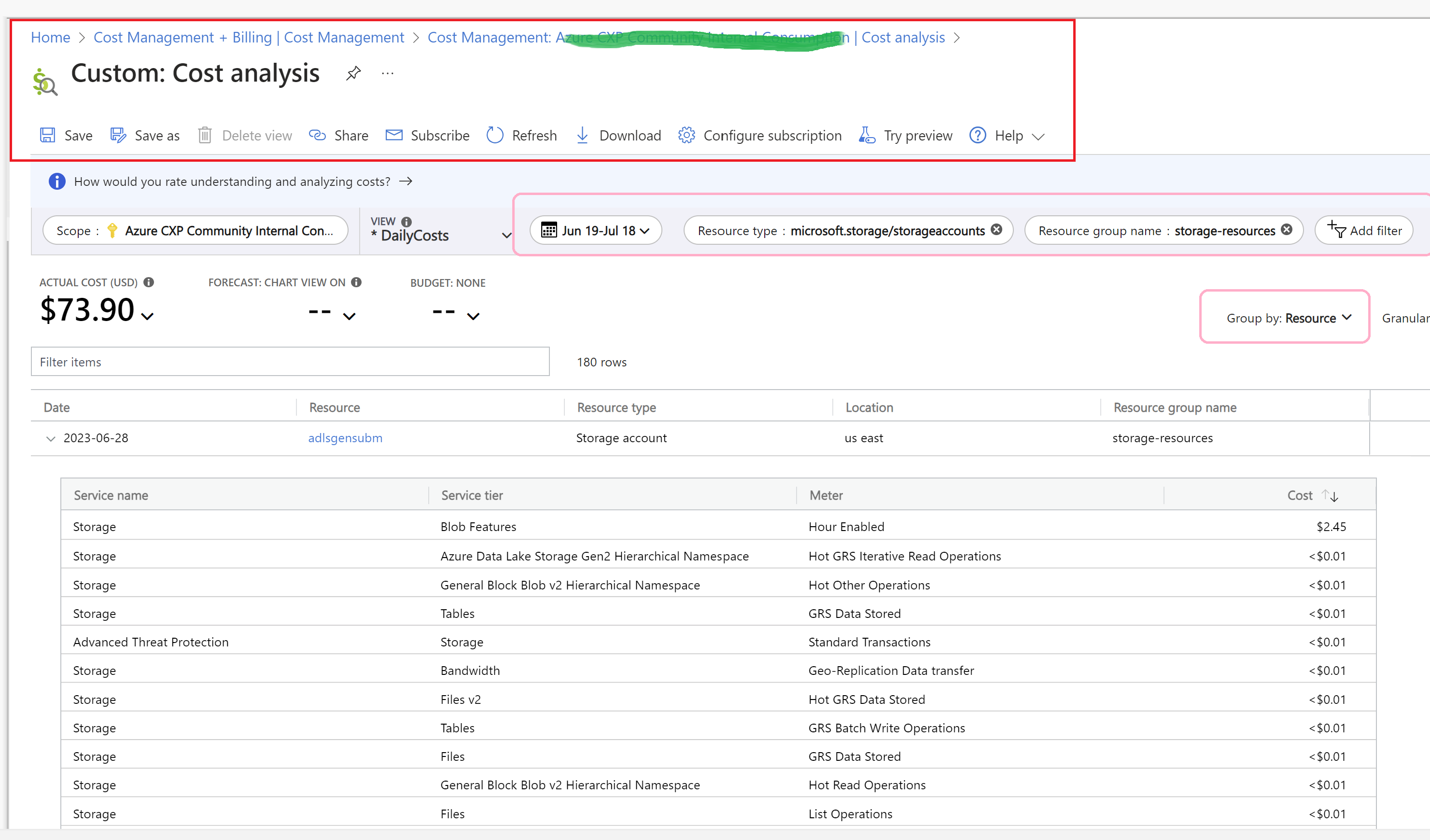This screenshot has height=840, width=1430.
Task: Click the Download arrow icon
Action: coord(582,135)
